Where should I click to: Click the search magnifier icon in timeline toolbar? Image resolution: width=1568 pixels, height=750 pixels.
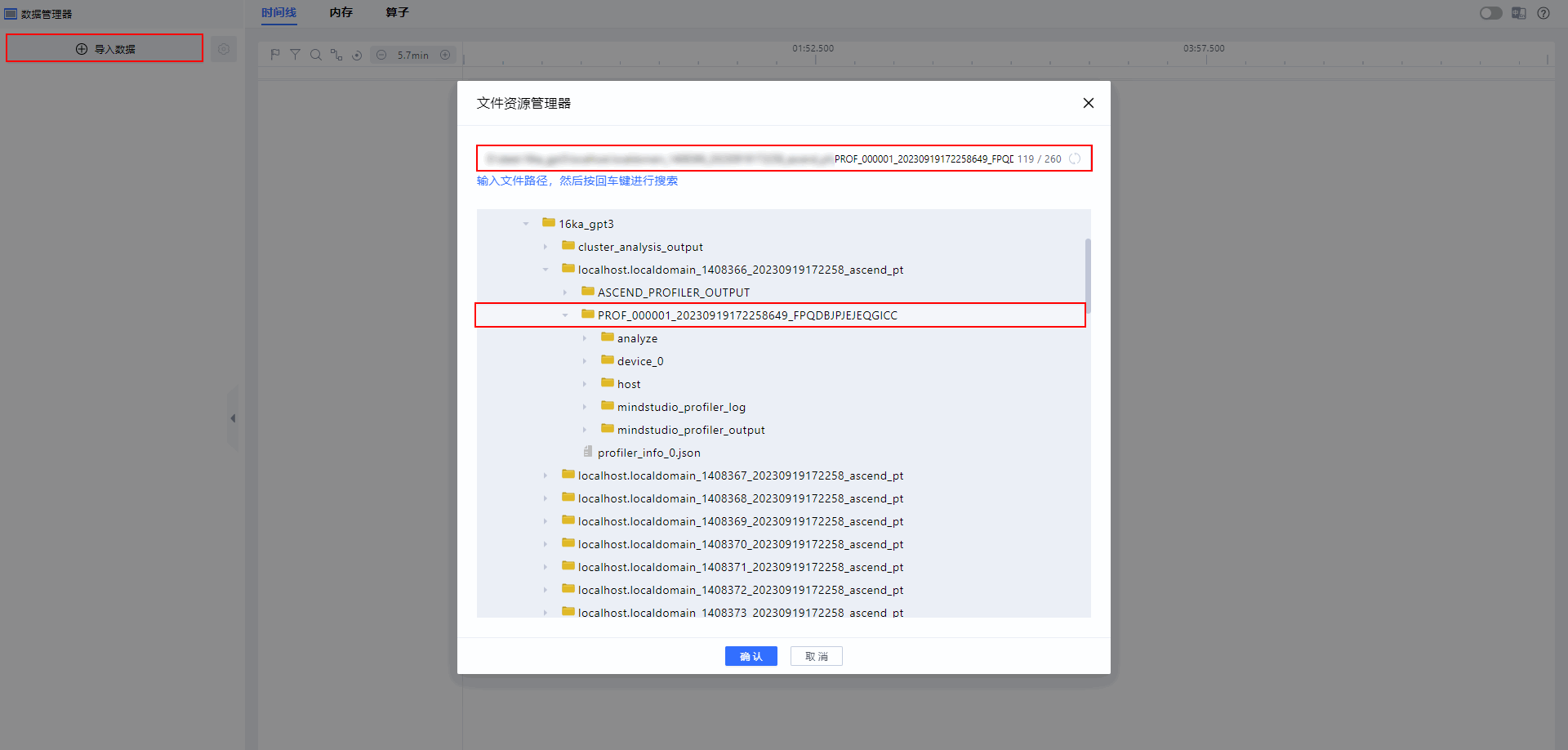[315, 55]
